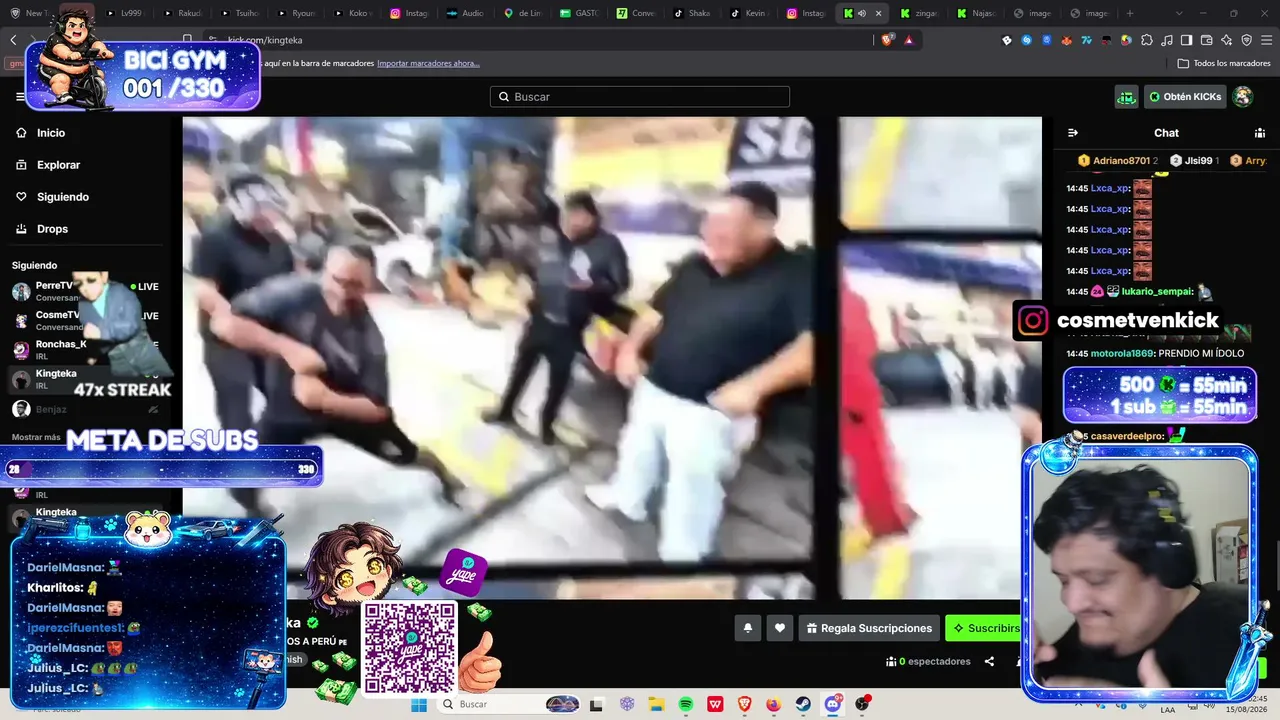This screenshot has height=720, width=1280.
Task: Click the 0 espectadores viewer count
Action: (928, 661)
